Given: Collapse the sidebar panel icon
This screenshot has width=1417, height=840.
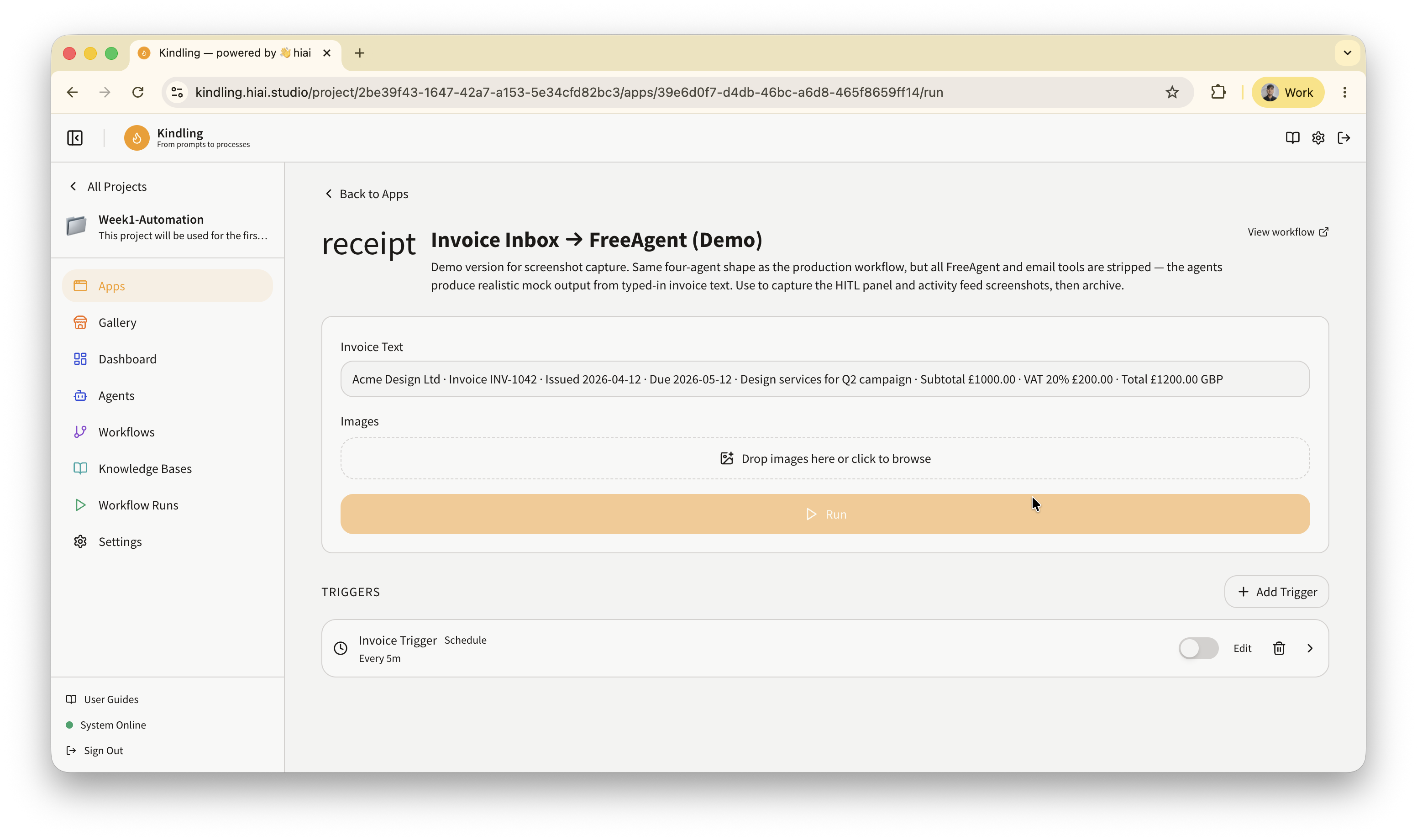Looking at the screenshot, I should [75, 138].
